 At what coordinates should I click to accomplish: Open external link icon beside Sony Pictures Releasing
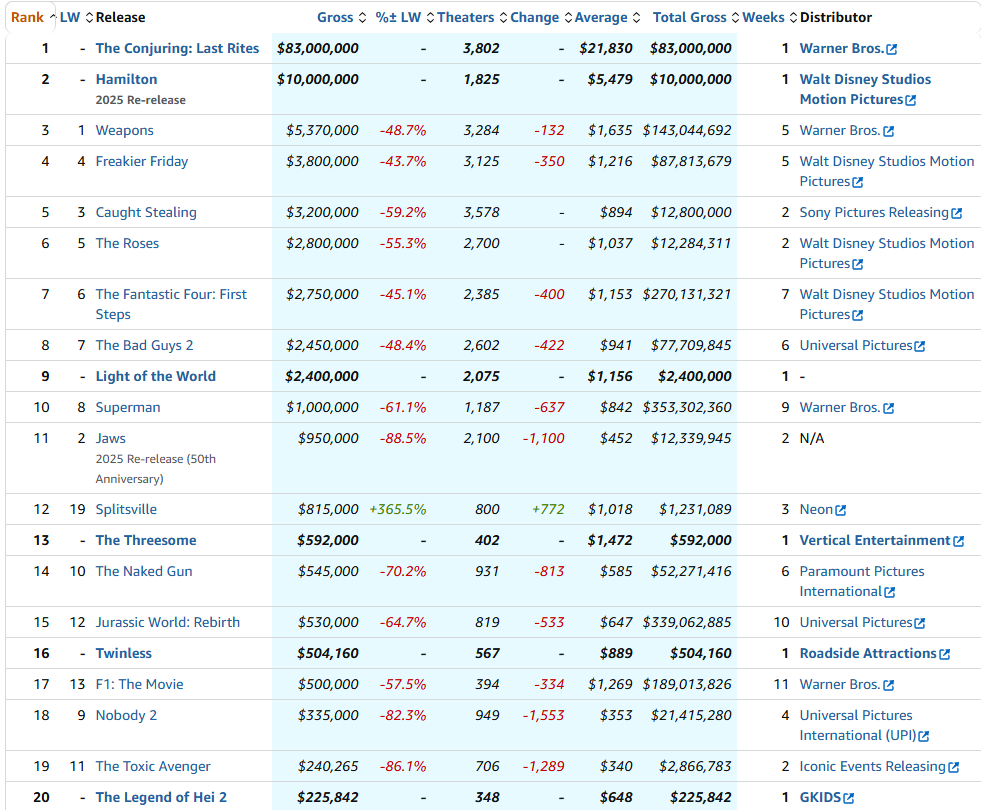pos(957,213)
